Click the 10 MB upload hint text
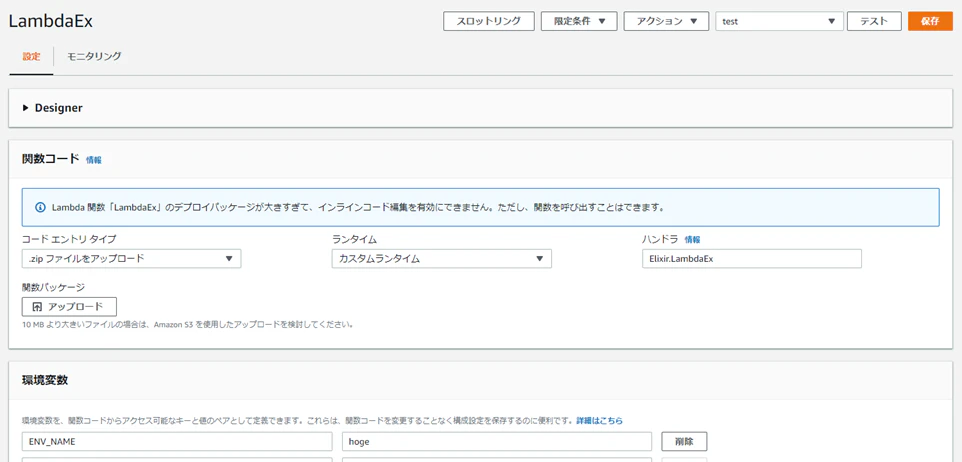Image resolution: width=962 pixels, height=462 pixels. 188,324
